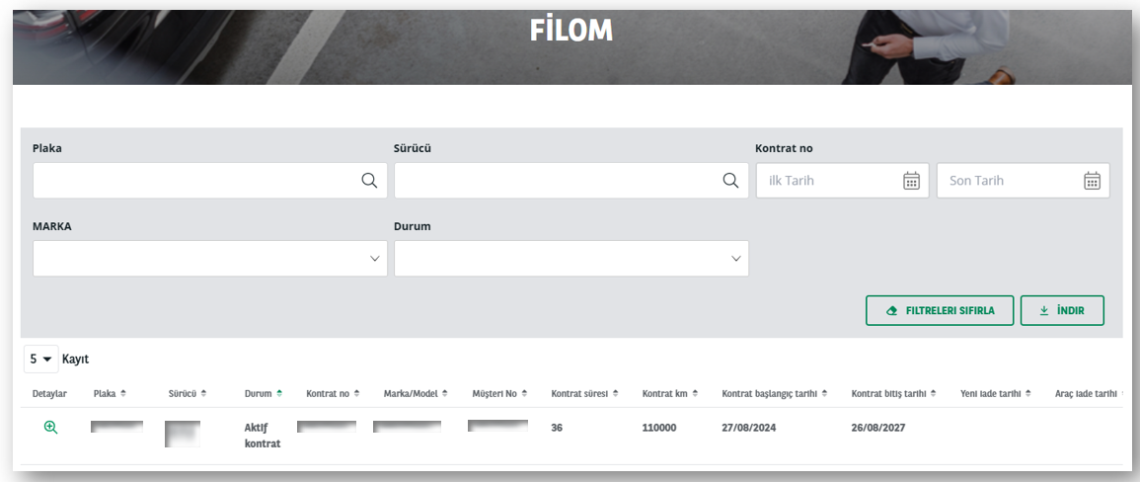Focus the Sürücü input field
1140x482 pixels.
(556, 181)
